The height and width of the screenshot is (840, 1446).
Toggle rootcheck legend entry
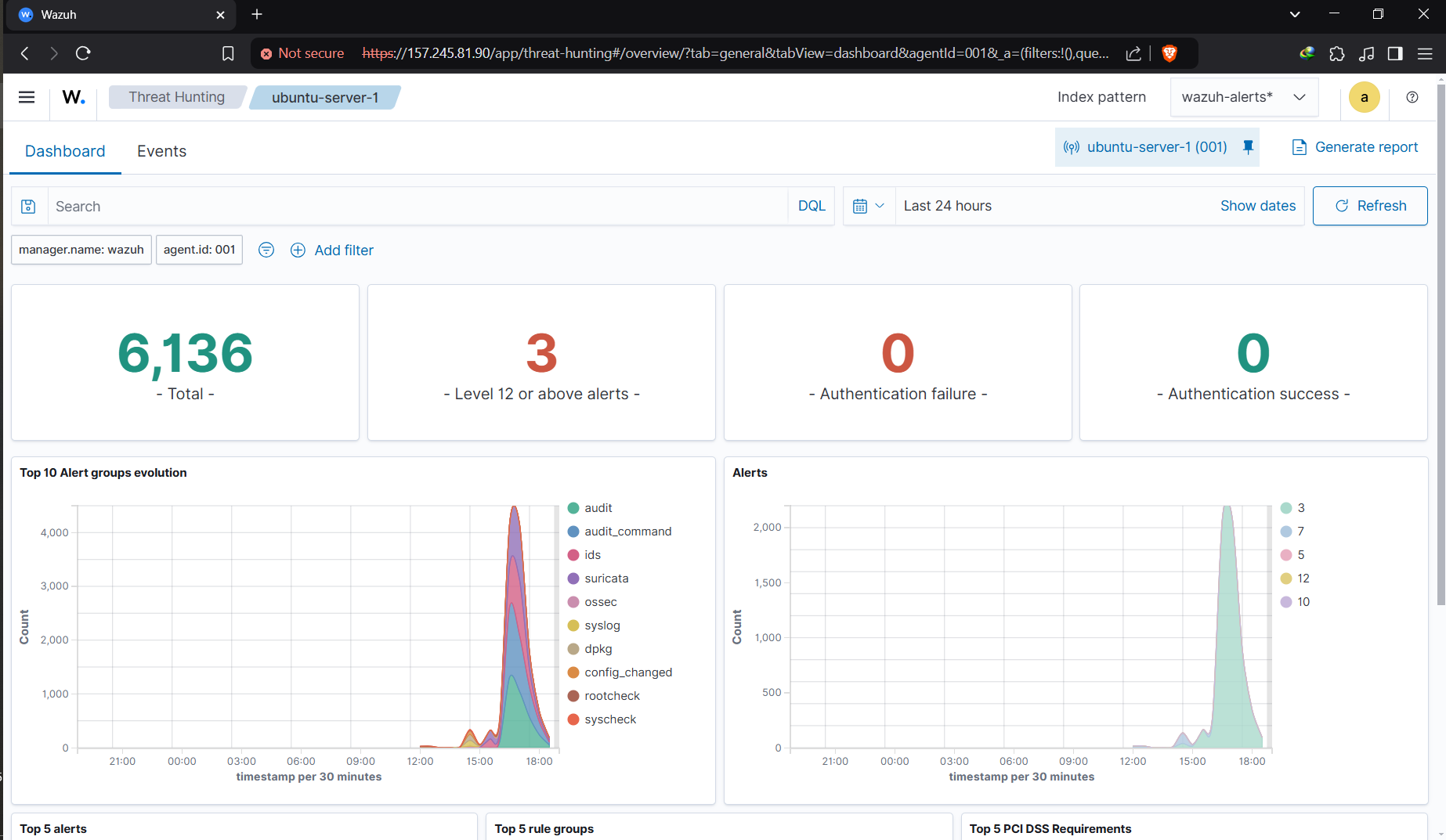coord(604,696)
